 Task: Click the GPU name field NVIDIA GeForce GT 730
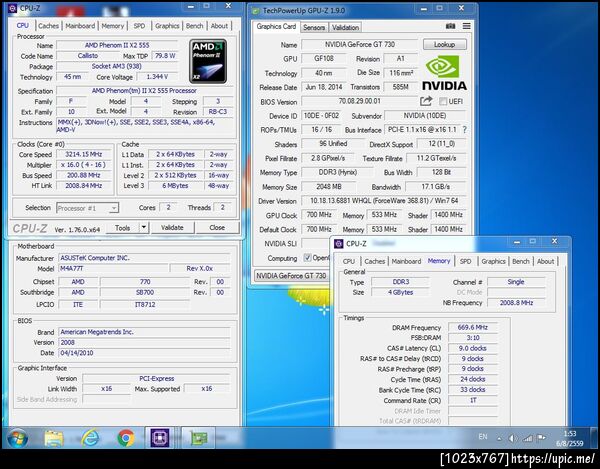(x=360, y=44)
